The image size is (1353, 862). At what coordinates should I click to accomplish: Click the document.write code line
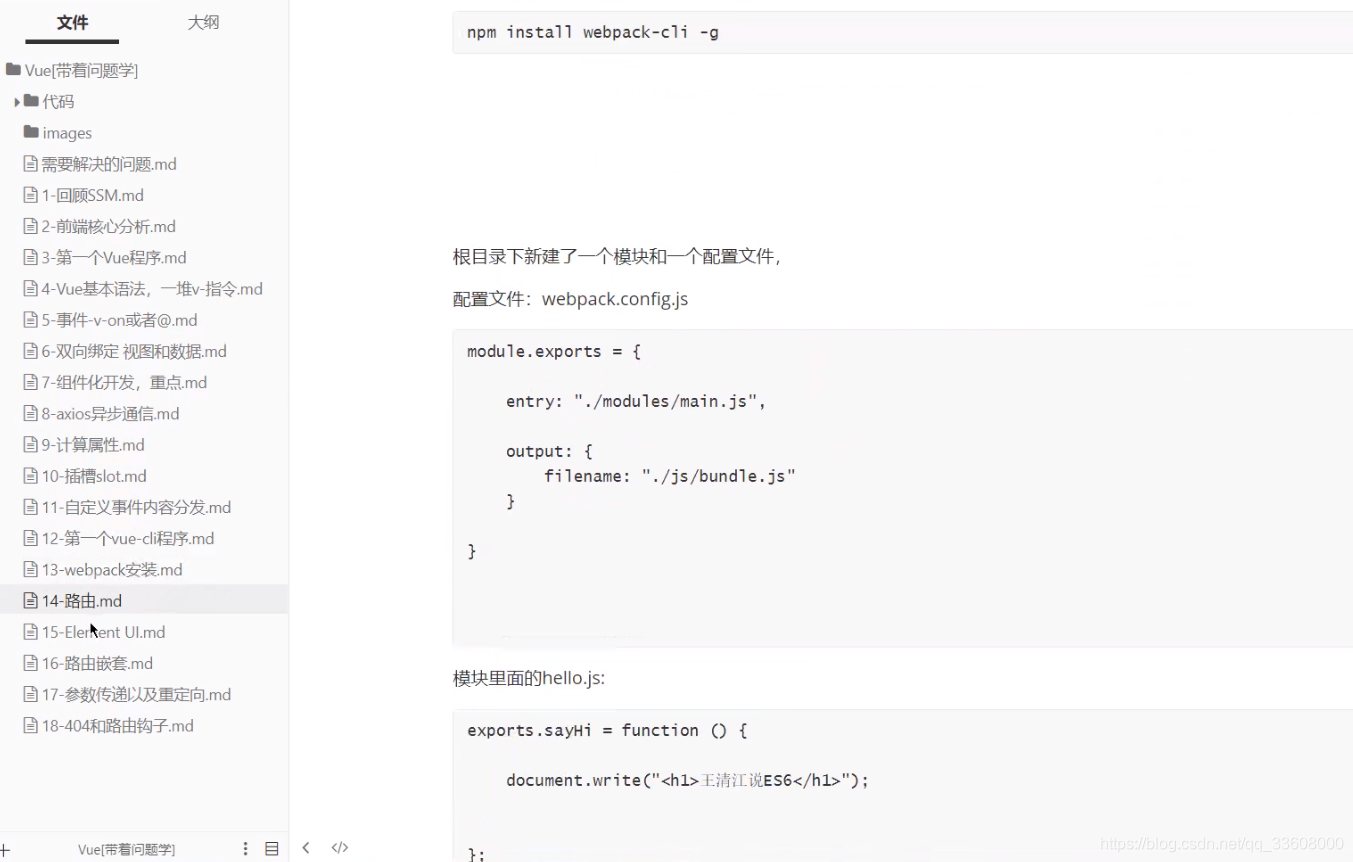(x=688, y=780)
